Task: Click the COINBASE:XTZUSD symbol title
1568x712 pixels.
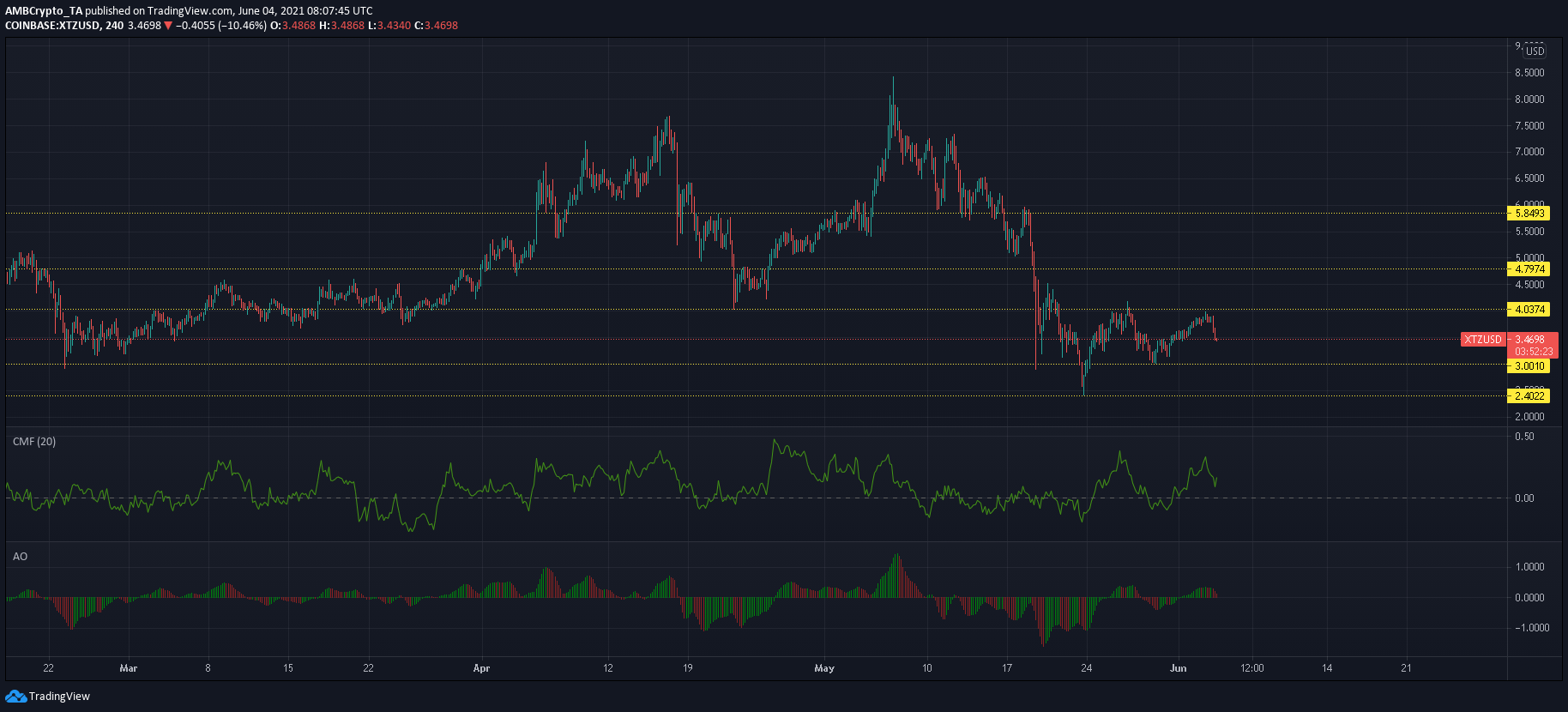Action: (52, 25)
